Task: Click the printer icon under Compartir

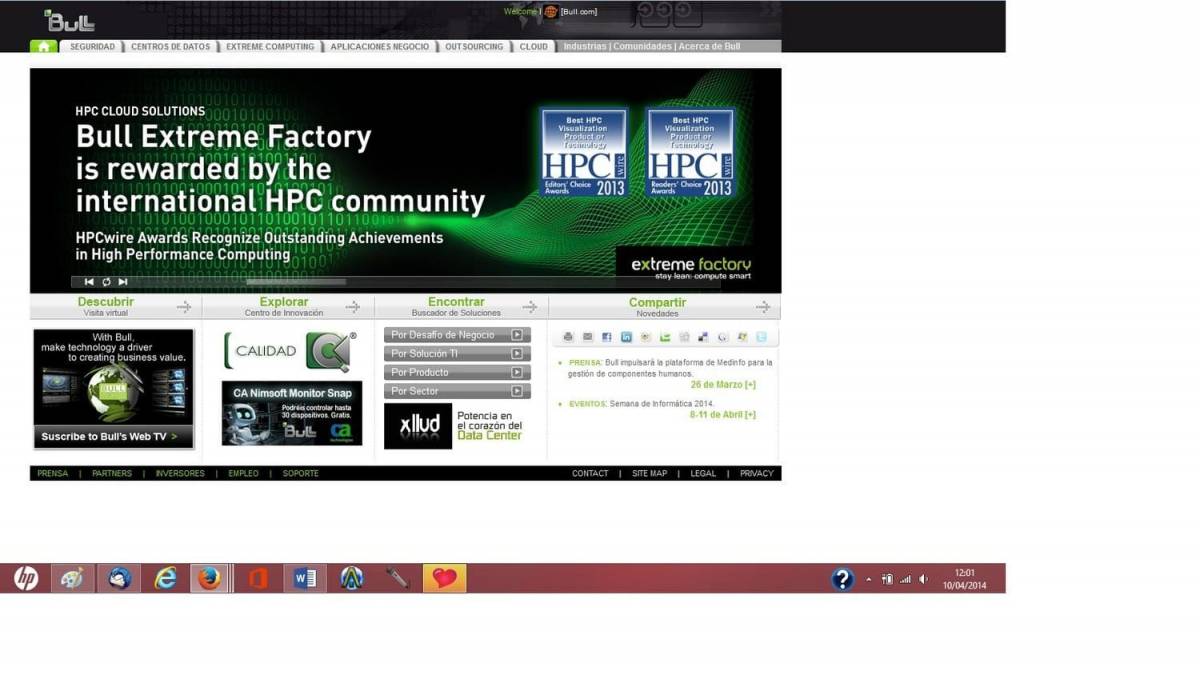Action: coord(568,337)
